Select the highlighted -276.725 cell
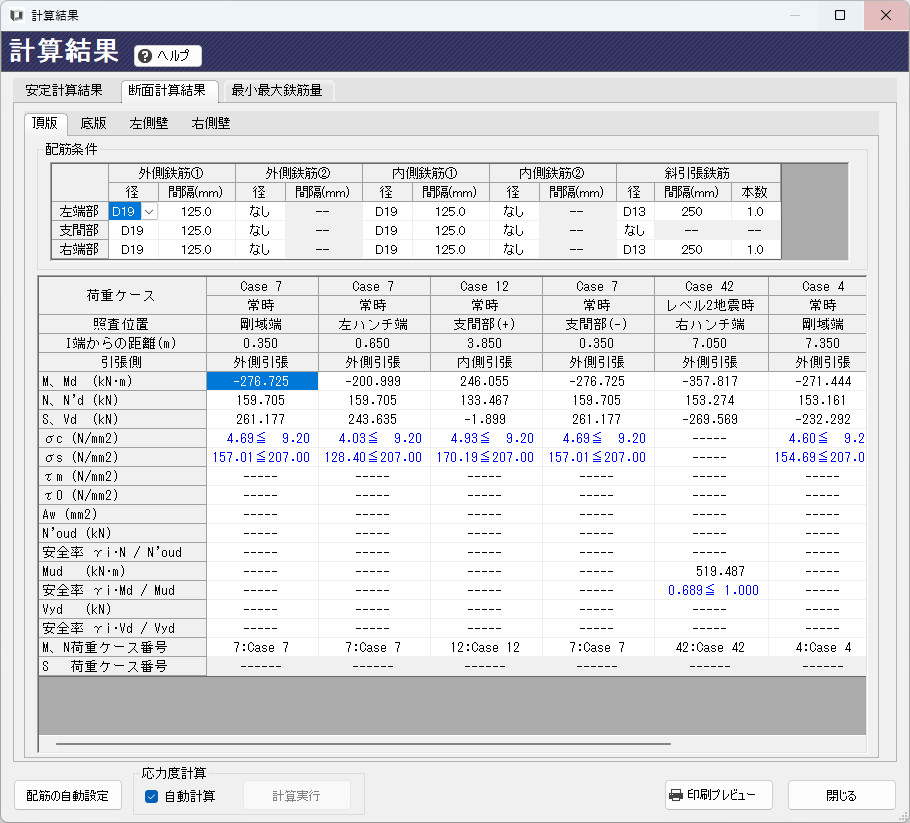 (262, 381)
